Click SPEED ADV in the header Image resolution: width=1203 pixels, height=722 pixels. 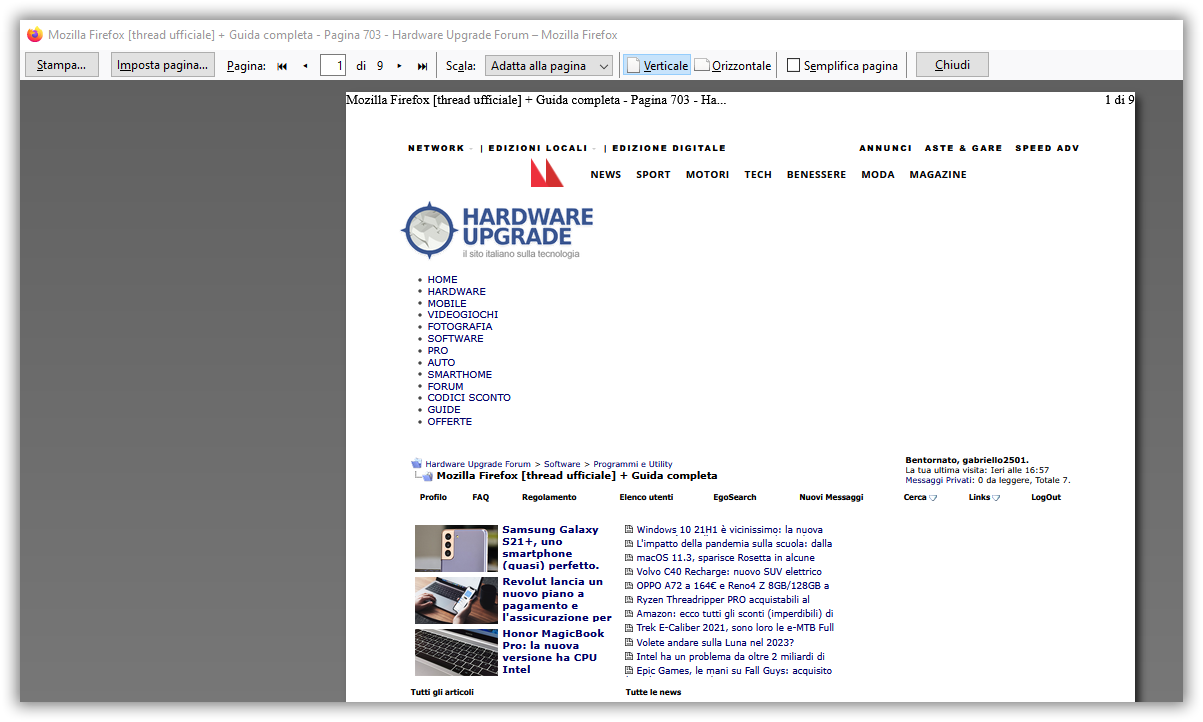pyautogui.click(x=1047, y=148)
